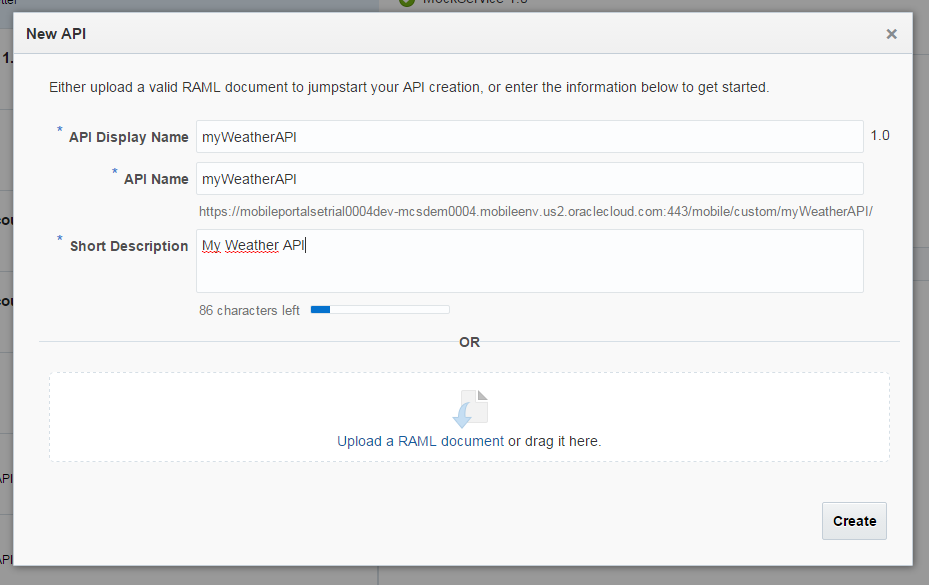Click into the API Name field
This screenshot has height=585, width=929.
(529, 179)
